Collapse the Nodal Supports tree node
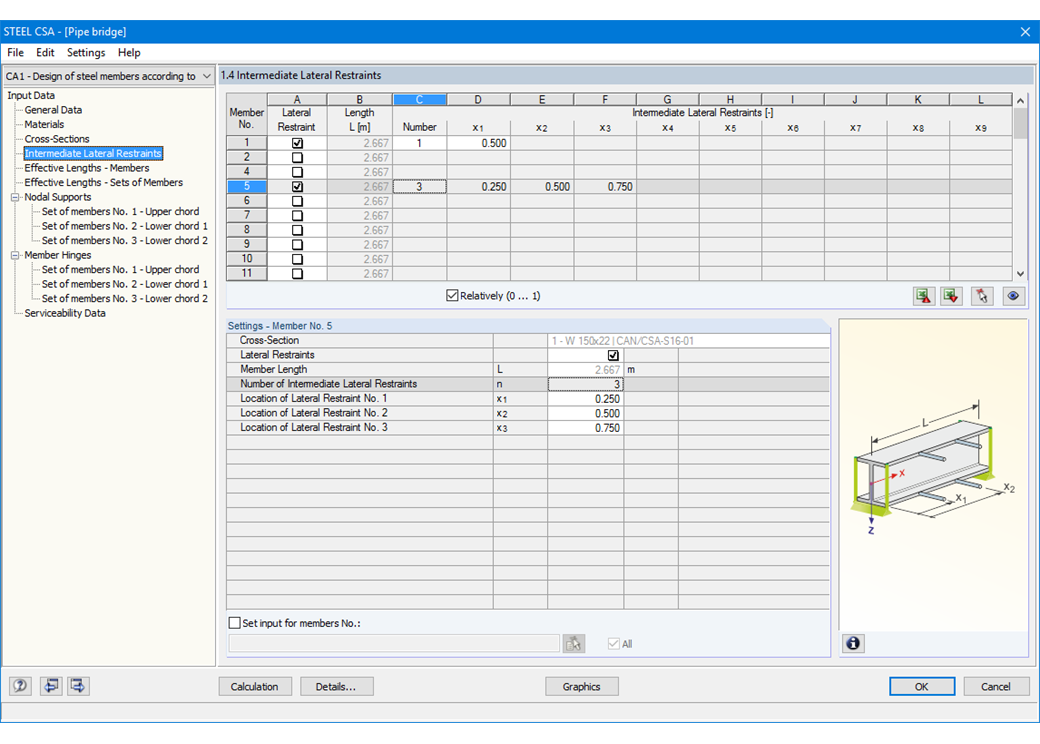This screenshot has width=1040, height=744. point(15,197)
